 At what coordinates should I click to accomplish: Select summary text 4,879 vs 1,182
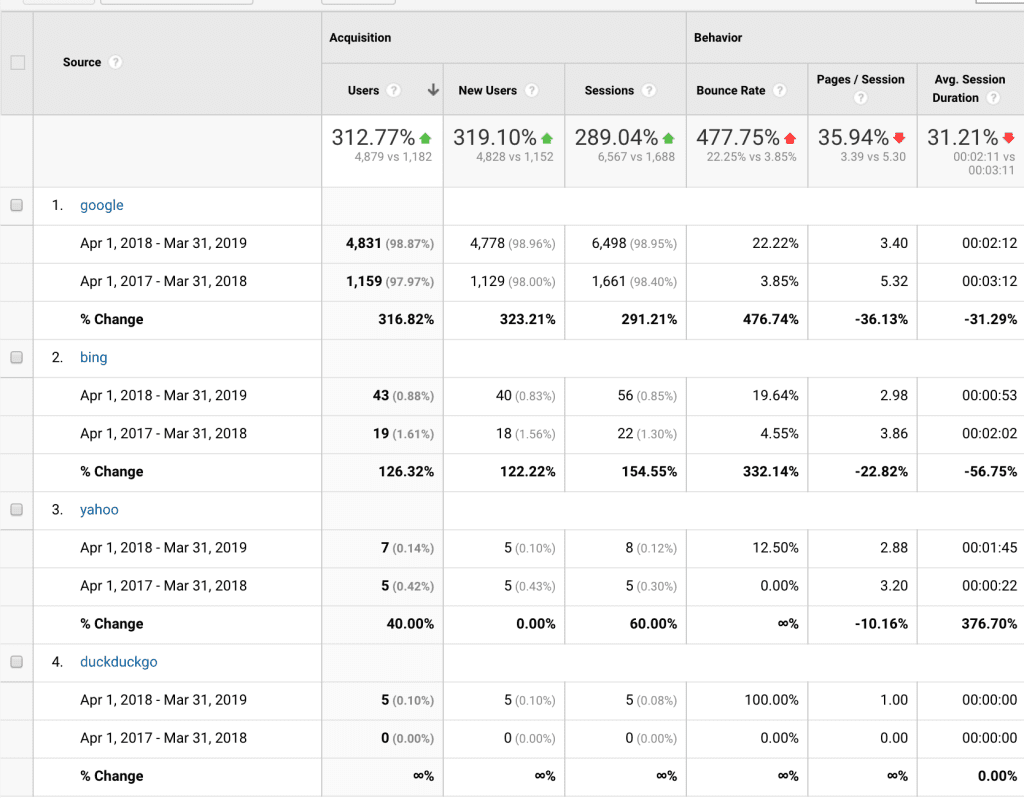(393, 157)
